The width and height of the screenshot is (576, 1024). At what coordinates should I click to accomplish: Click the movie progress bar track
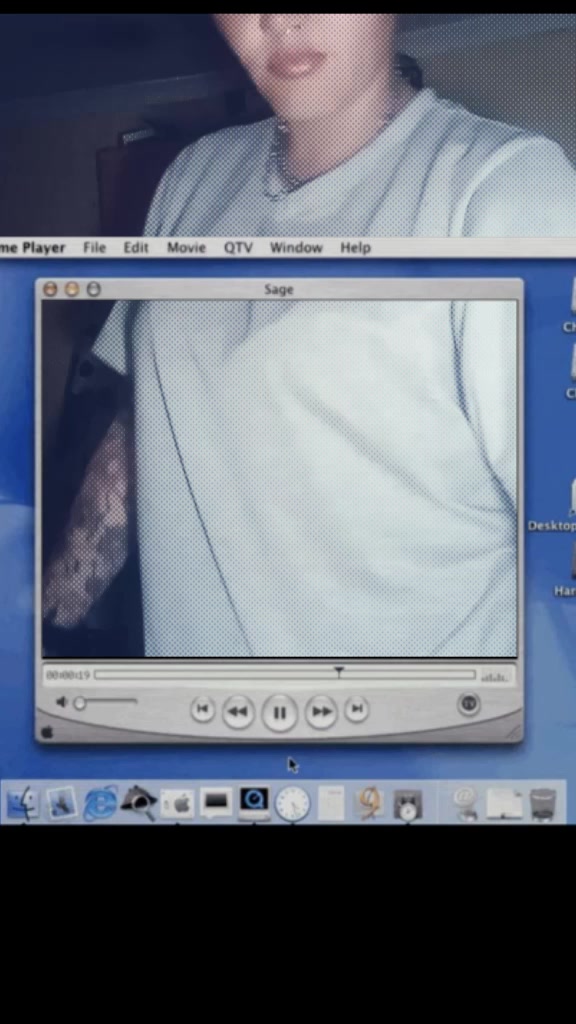285,675
